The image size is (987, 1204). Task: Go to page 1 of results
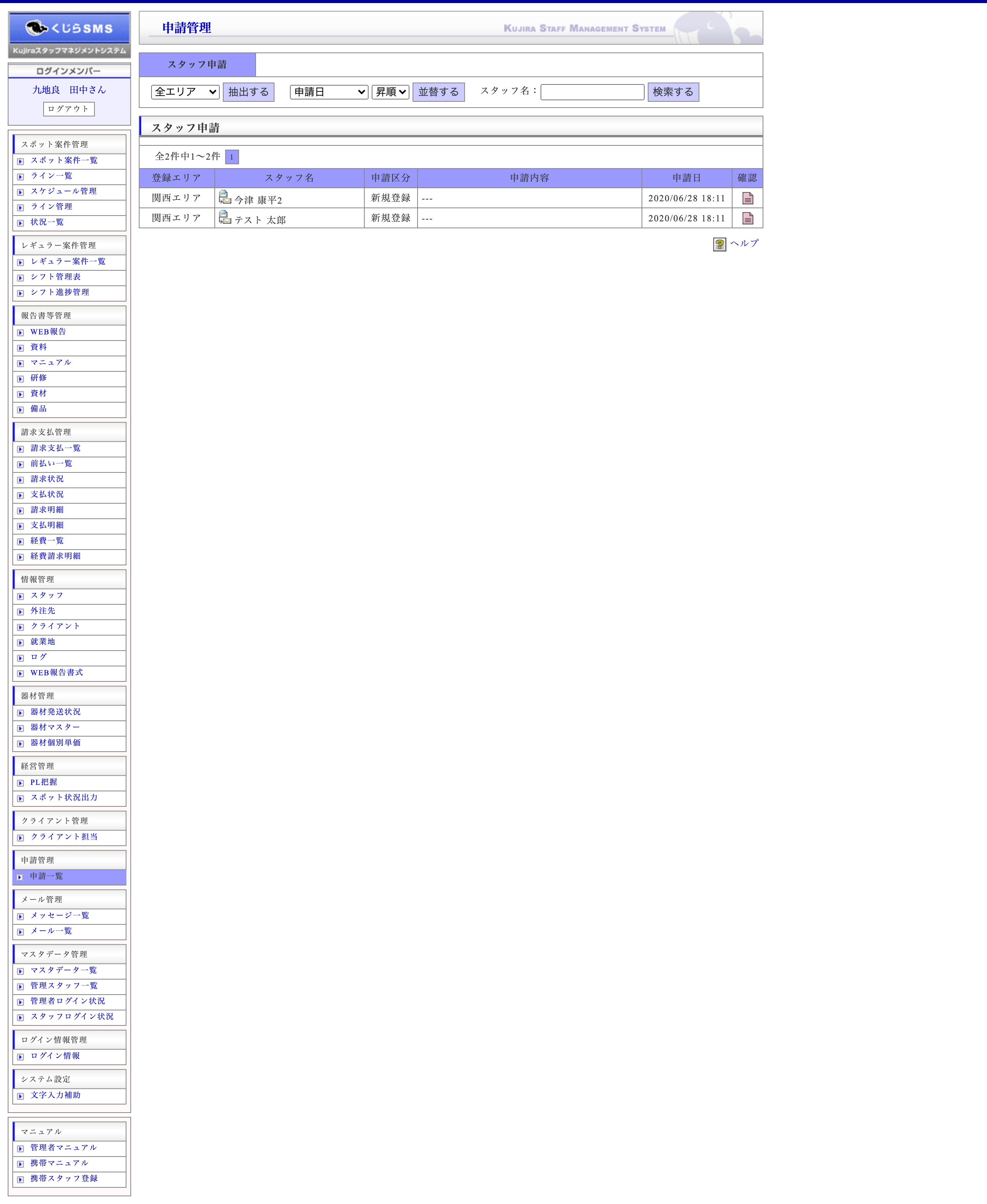tap(231, 157)
